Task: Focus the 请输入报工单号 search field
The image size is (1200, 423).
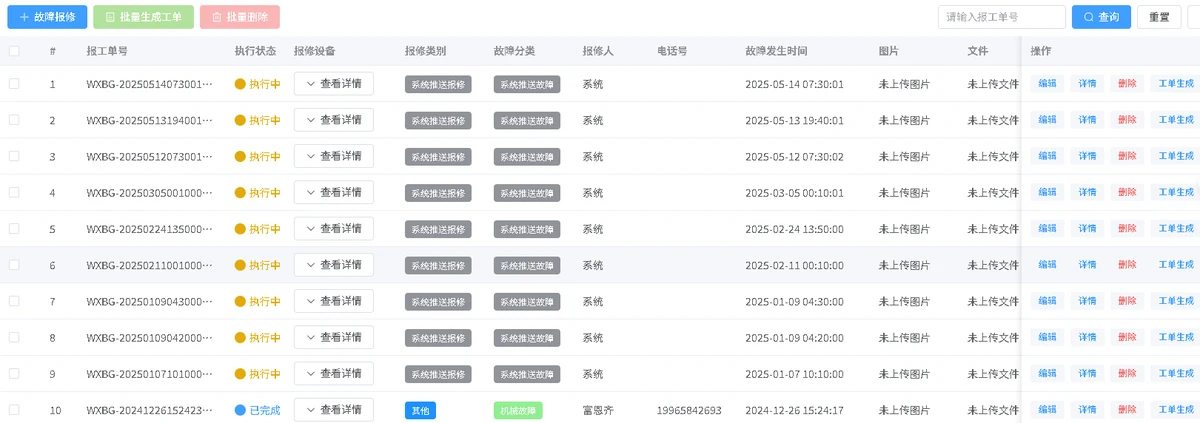Action: [1002, 17]
